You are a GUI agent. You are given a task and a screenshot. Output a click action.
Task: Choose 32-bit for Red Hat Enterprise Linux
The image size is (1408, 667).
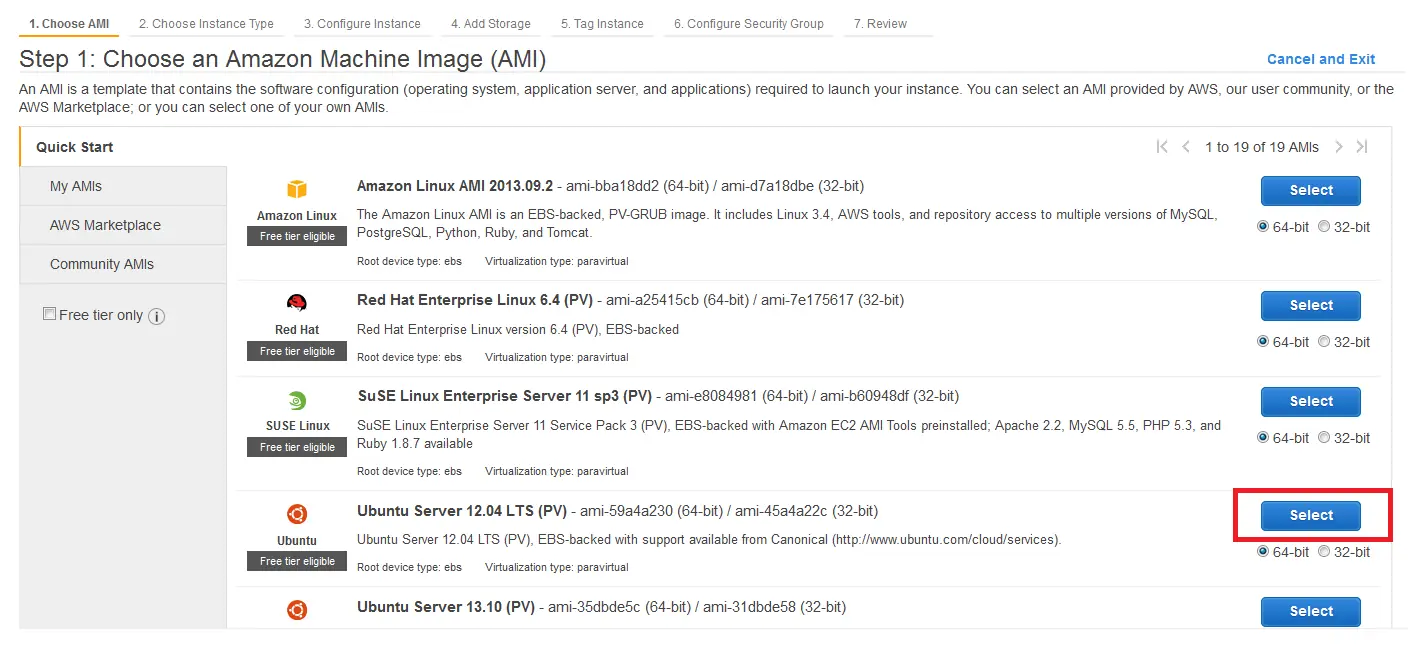click(x=1324, y=342)
